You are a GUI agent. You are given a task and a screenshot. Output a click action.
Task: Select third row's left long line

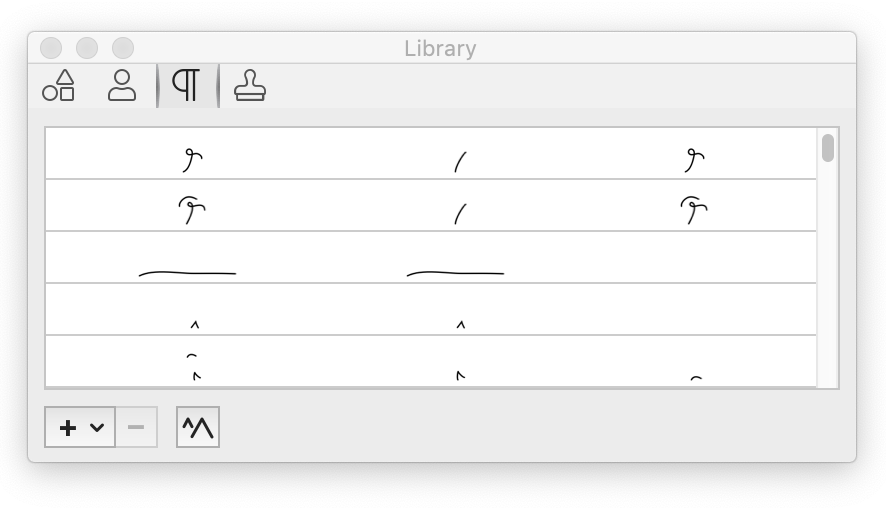(187, 272)
